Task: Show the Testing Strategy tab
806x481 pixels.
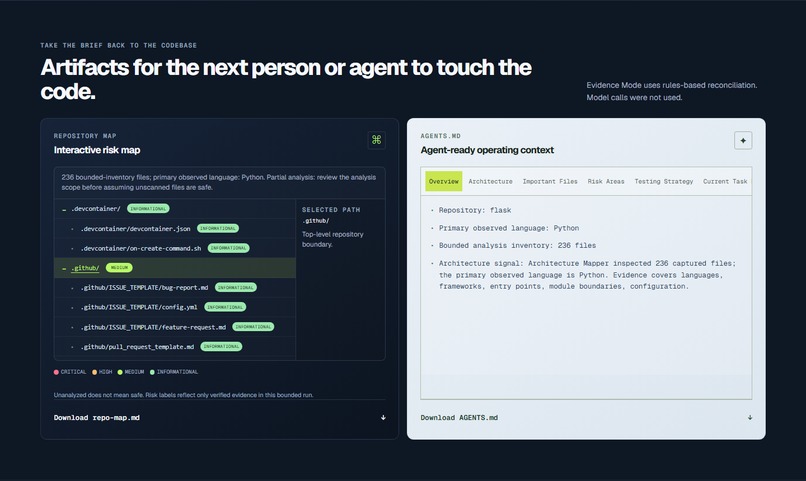Action: [664, 181]
